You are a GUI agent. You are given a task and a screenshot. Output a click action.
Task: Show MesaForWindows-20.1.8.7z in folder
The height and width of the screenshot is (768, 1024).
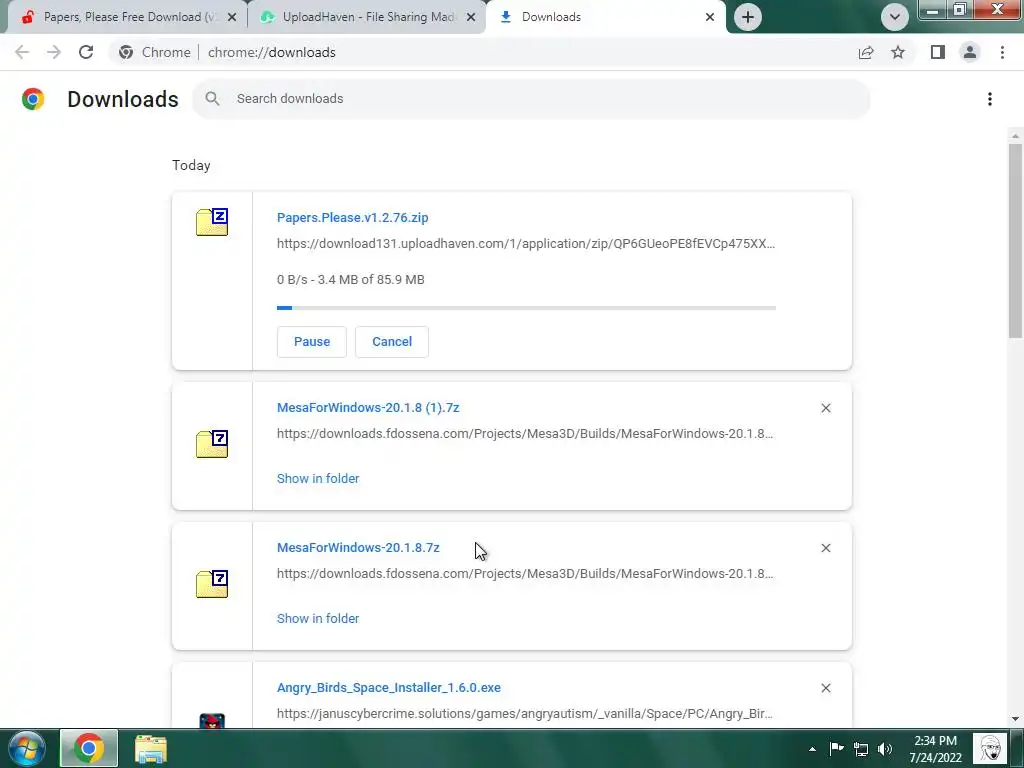318,618
